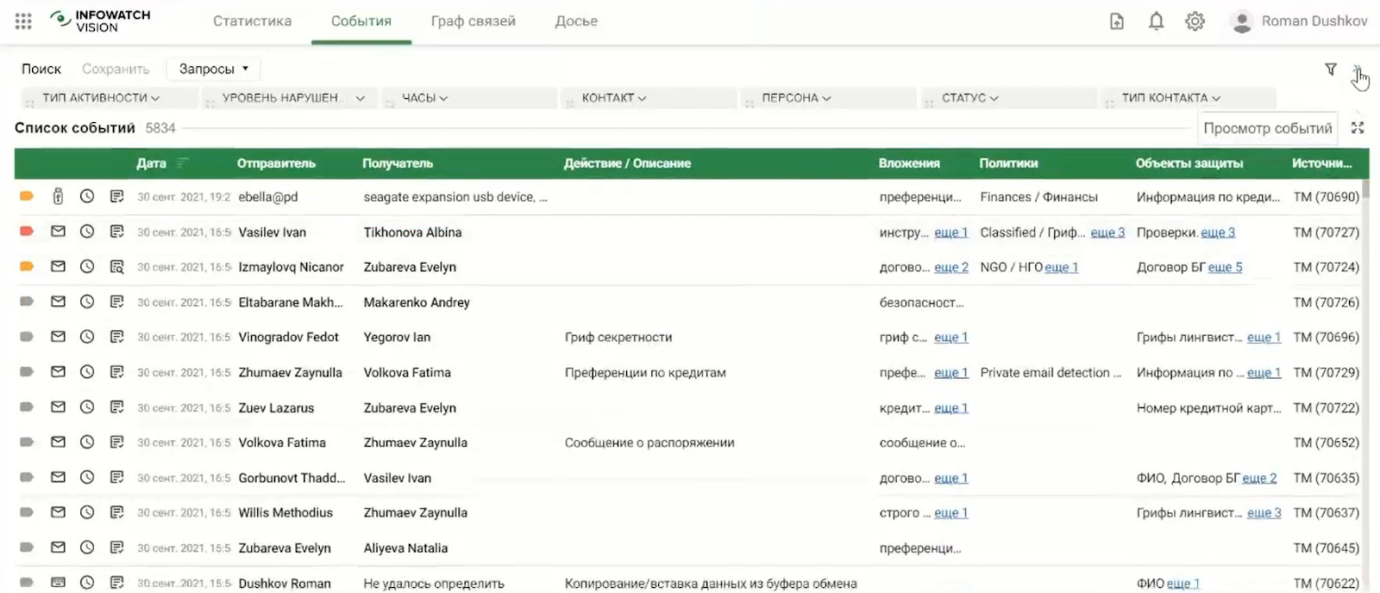Click the Поиск button
This screenshot has height=593, width=1380.
(x=42, y=69)
